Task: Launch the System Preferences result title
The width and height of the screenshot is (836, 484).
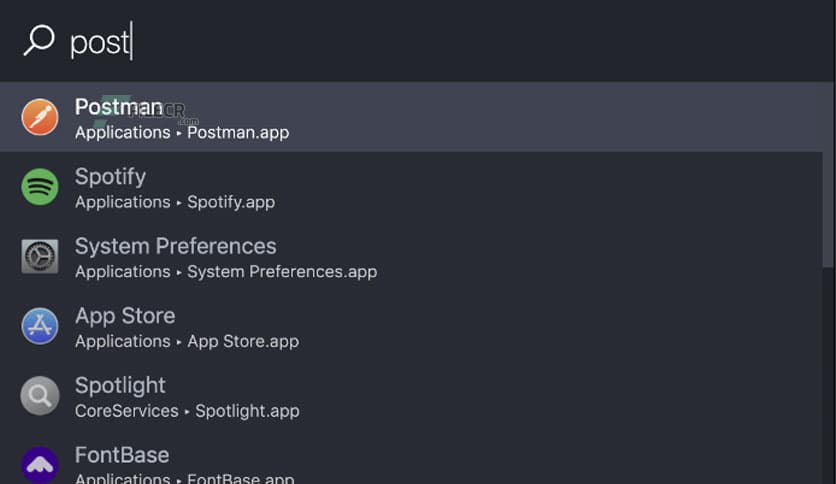Action: (x=175, y=246)
